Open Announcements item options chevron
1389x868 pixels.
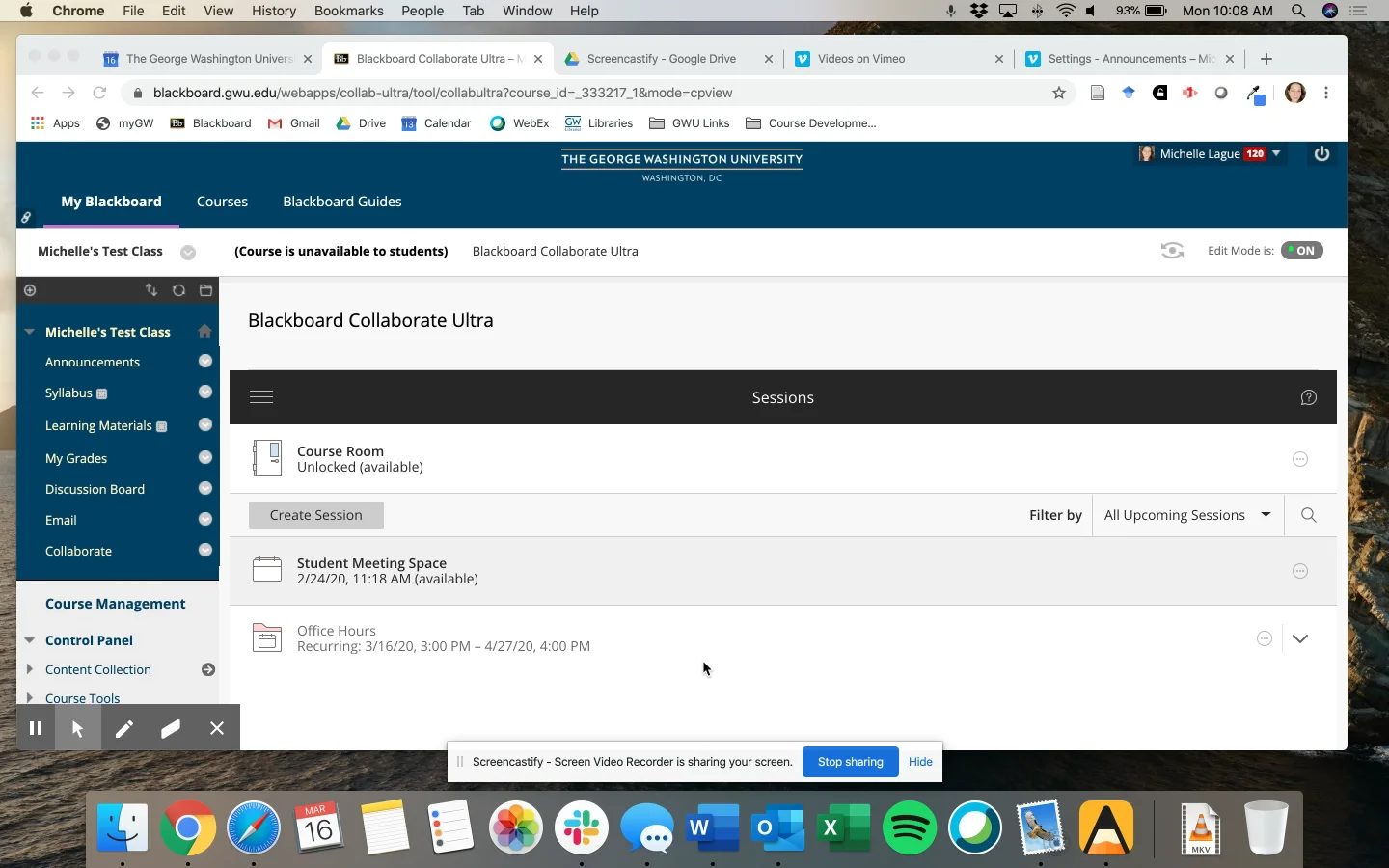[205, 361]
